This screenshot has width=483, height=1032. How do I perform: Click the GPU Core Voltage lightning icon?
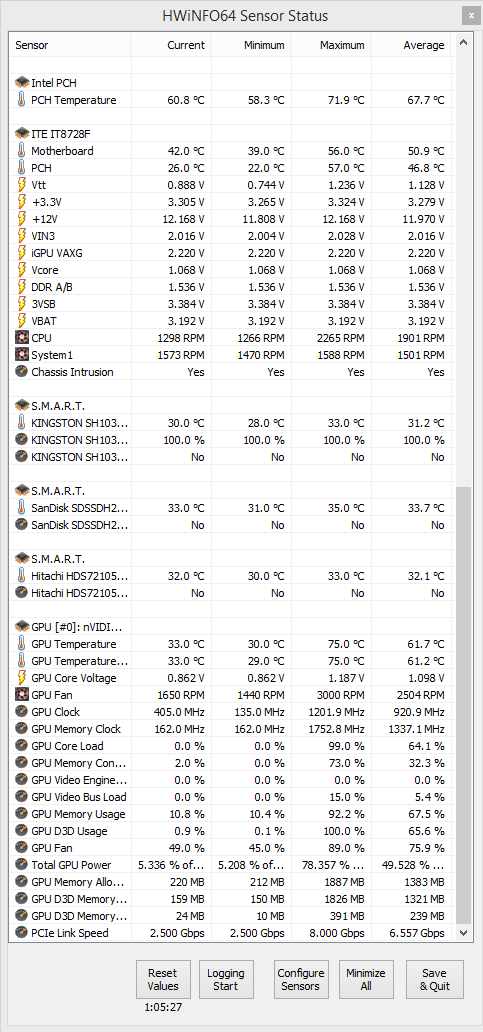pos(22,678)
